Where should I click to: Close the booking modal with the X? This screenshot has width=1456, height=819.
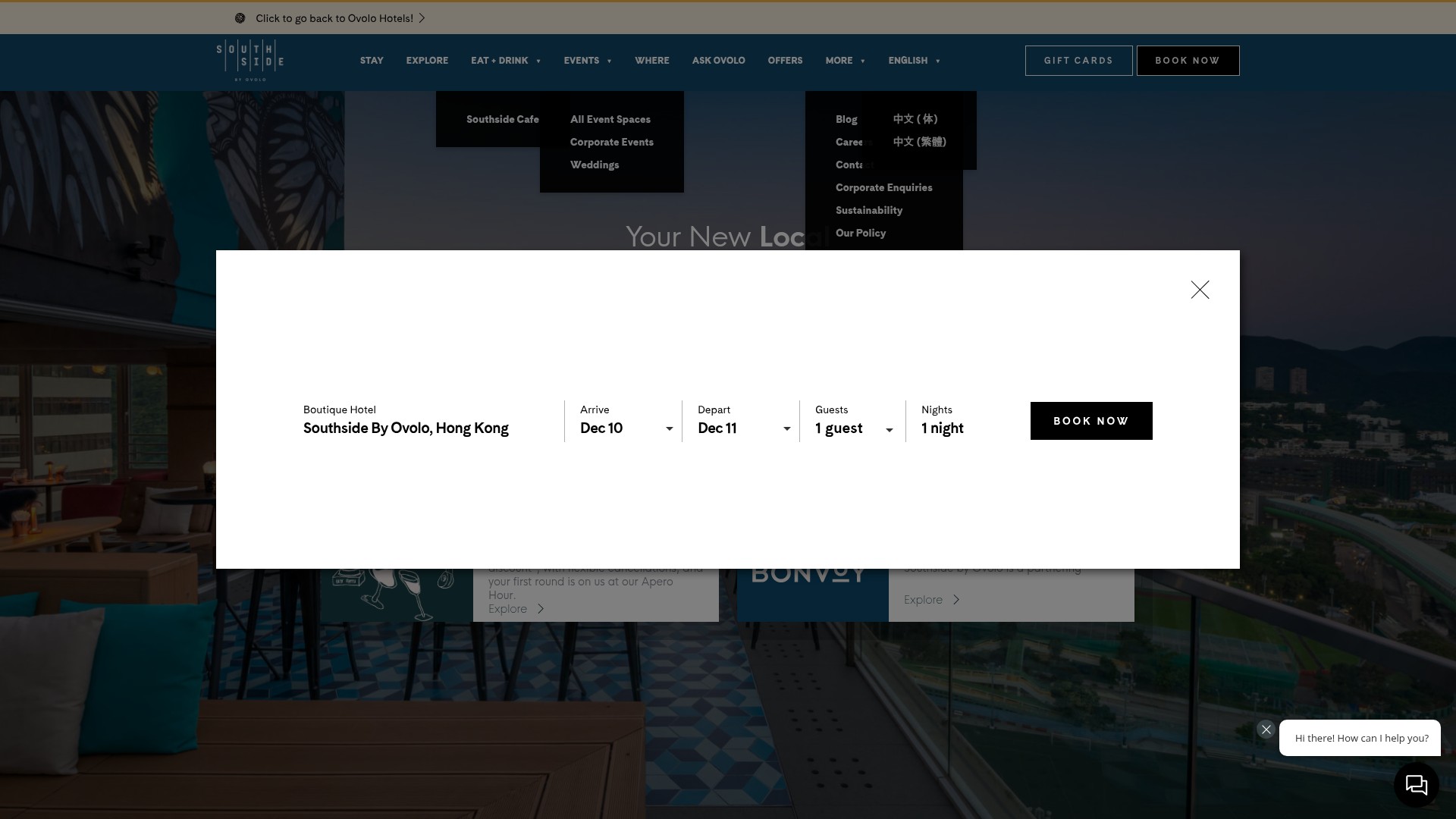(1200, 290)
